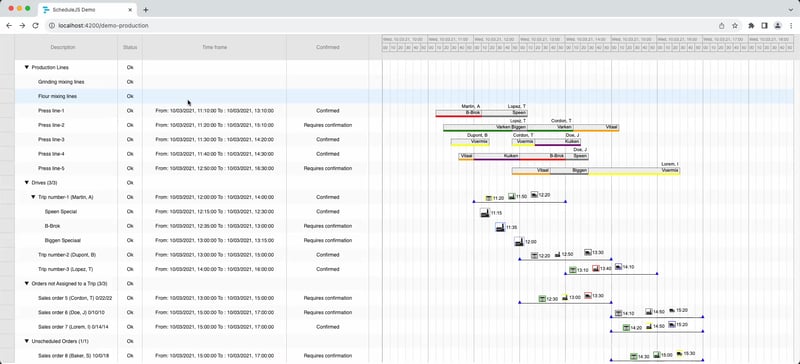Select the green Varken Biggen bar on Press line-2
The width and height of the screenshot is (800, 364).
485,128
